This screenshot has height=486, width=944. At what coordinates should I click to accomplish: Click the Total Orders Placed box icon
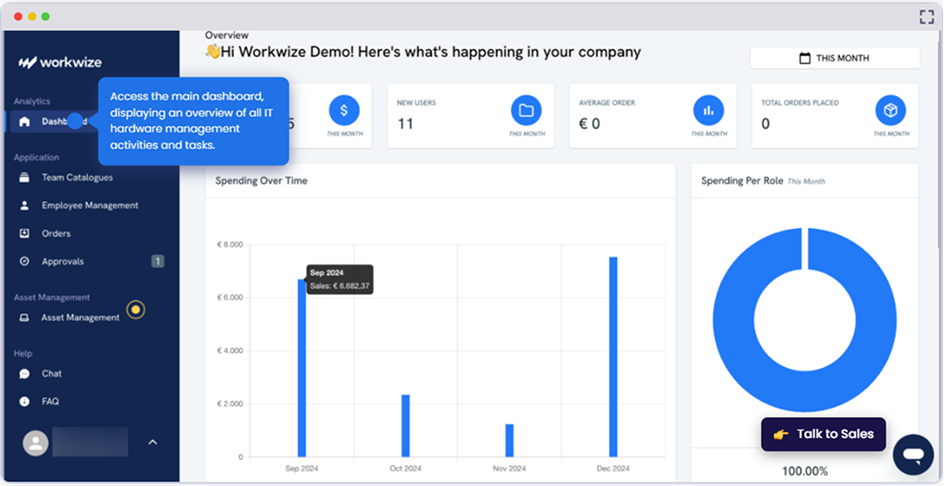[x=890, y=110]
